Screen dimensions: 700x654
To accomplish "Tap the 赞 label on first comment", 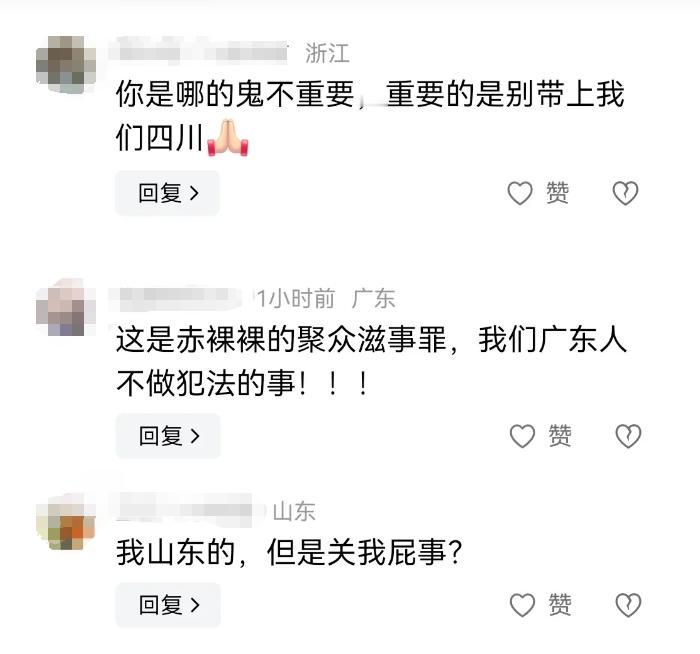I will pyautogui.click(x=558, y=193).
